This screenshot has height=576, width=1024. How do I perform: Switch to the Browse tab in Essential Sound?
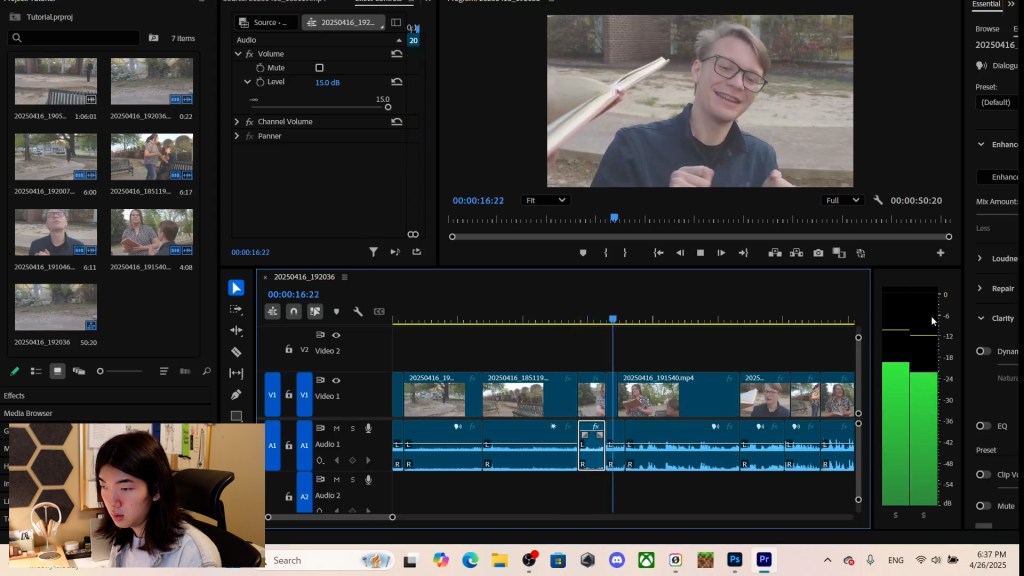[987, 29]
